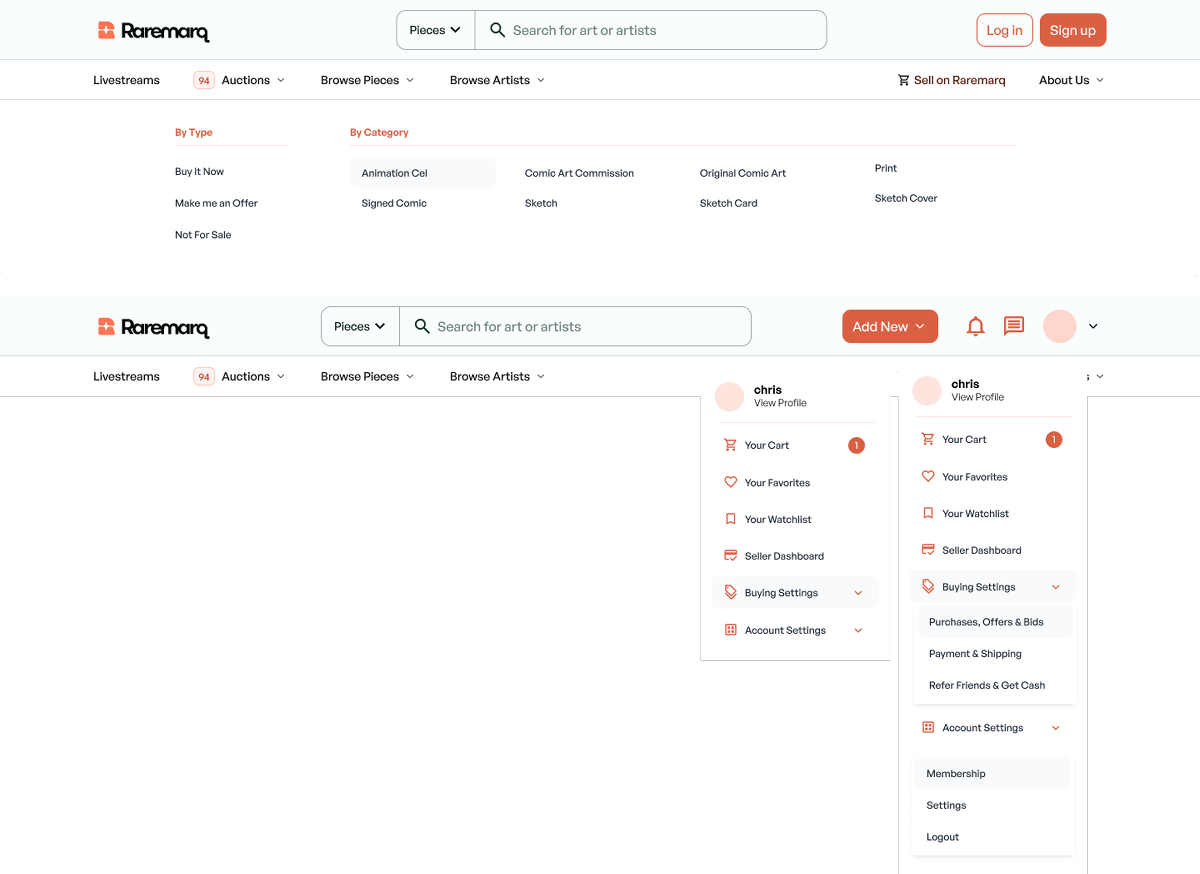Switch to the Browse Artists menu
Image resolution: width=1200 pixels, height=874 pixels.
point(490,80)
